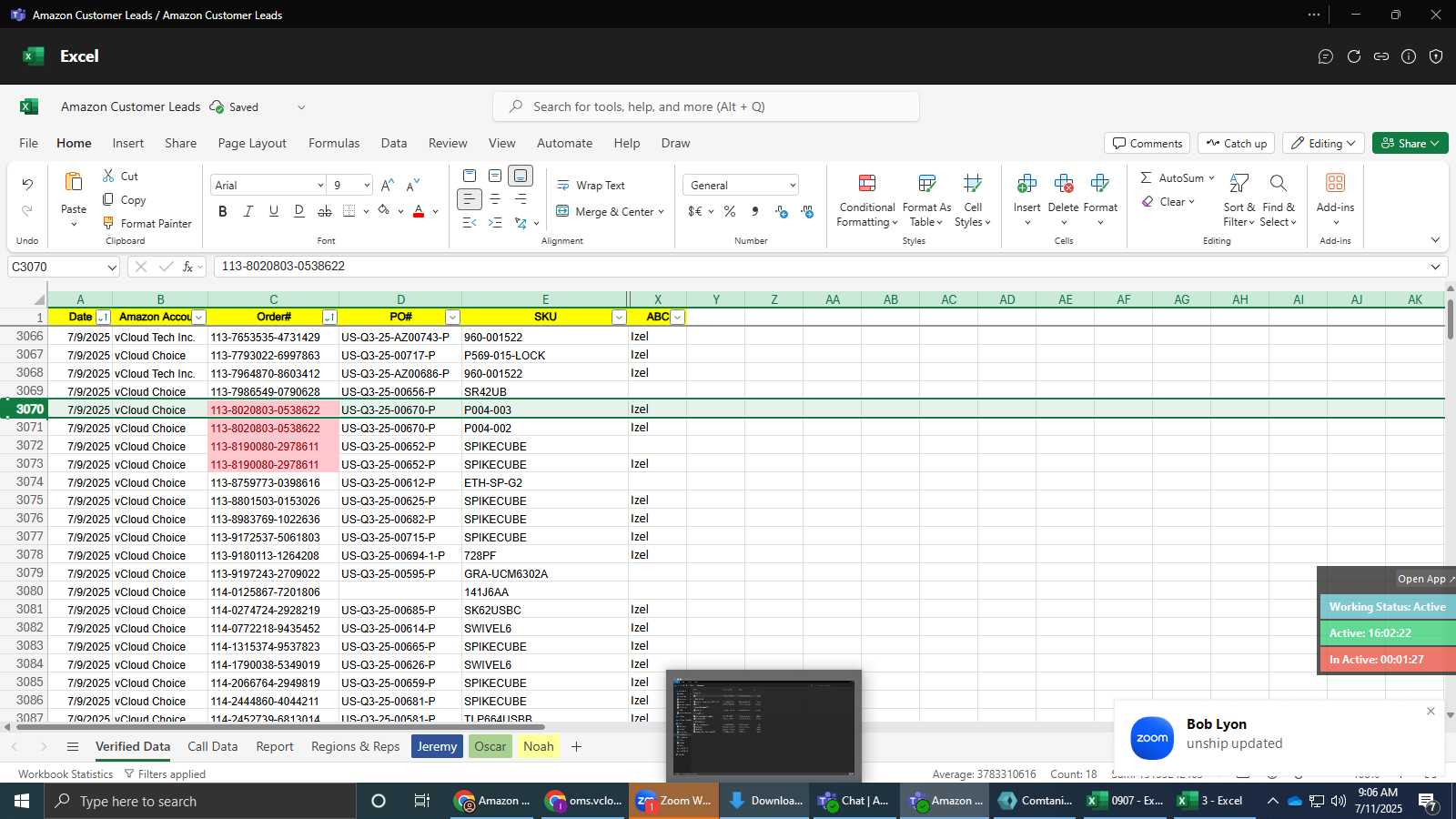Click Open App in status widget
Screen dimensions: 1456x819
1426,580
